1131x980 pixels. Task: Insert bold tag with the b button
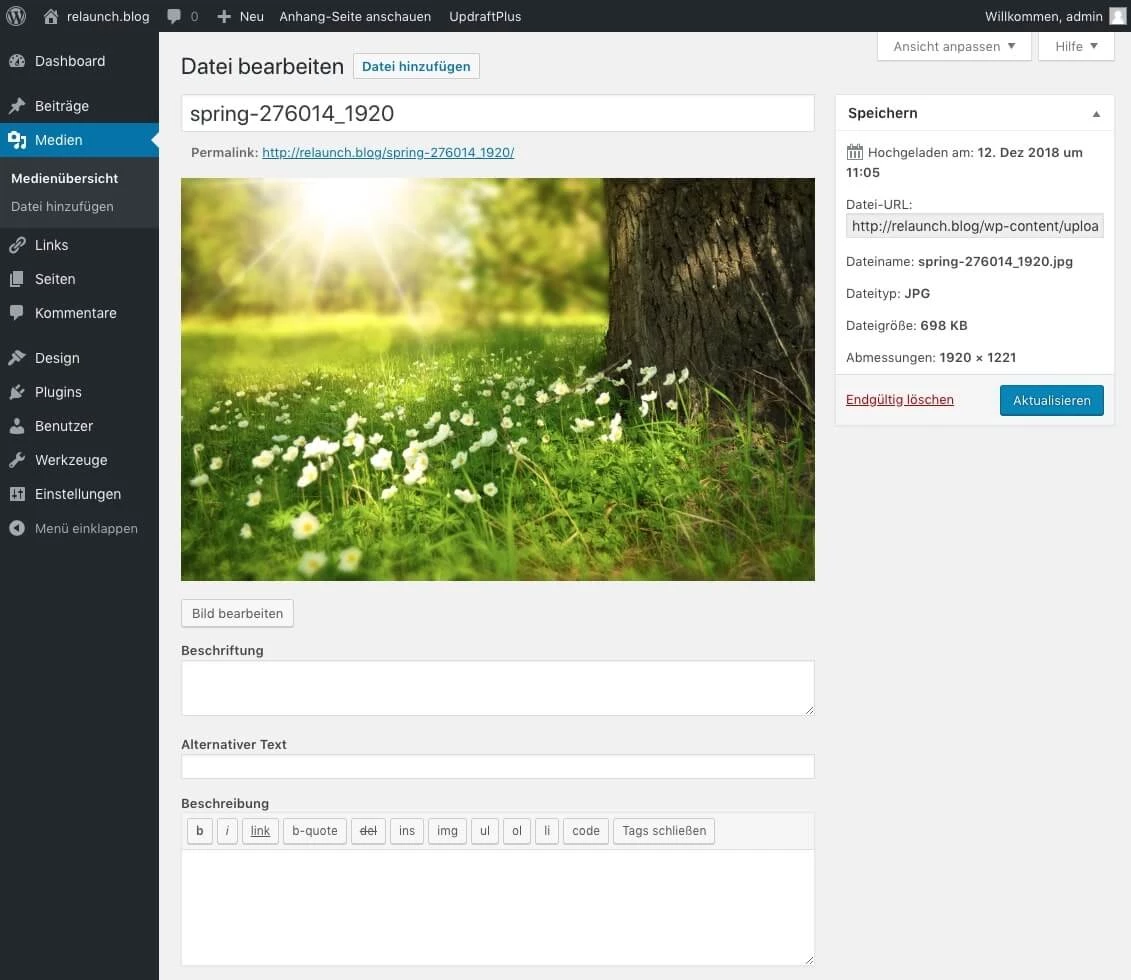[199, 830]
